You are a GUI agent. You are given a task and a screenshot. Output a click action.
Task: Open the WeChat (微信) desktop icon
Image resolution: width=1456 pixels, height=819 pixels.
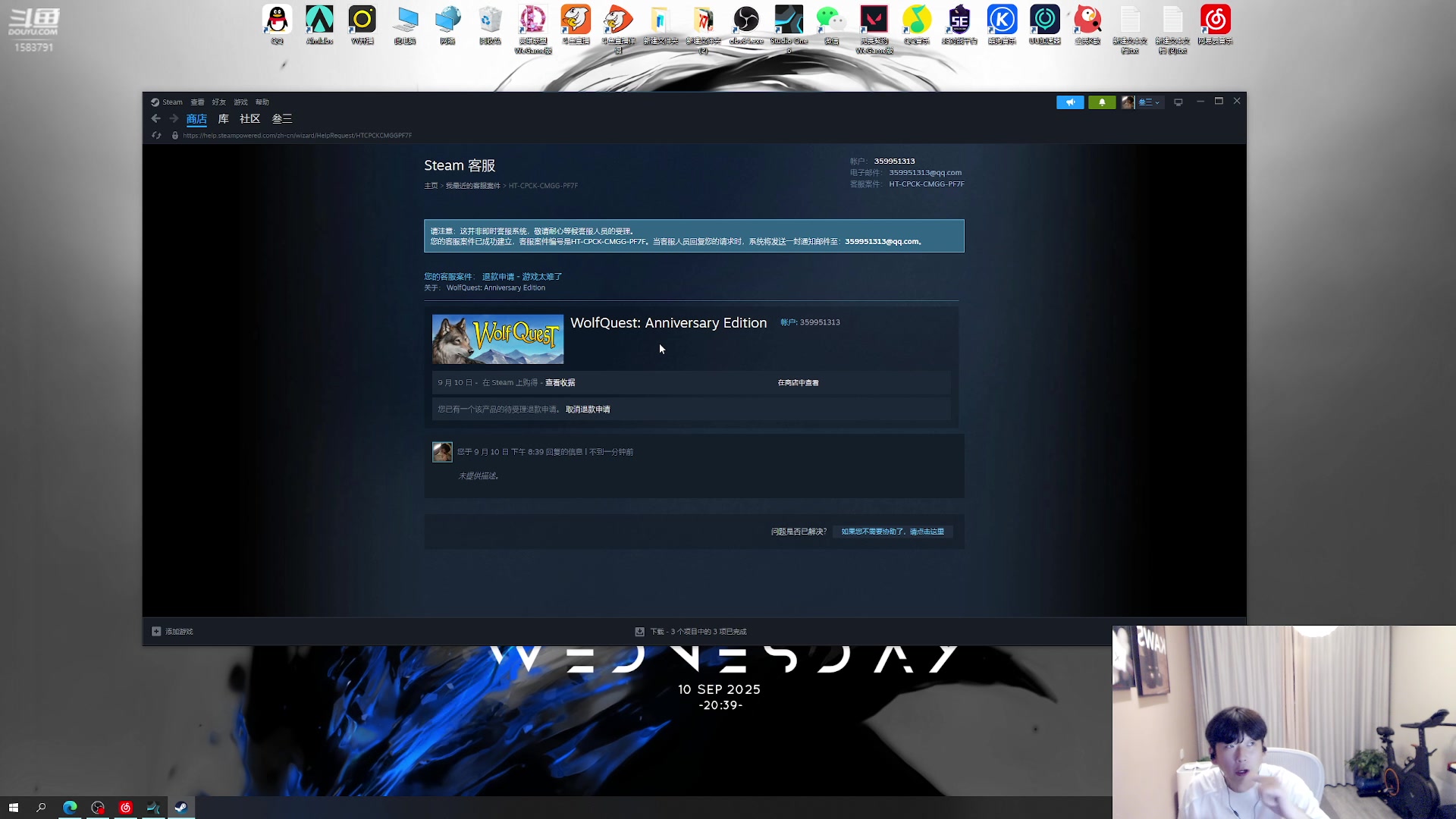point(832,24)
